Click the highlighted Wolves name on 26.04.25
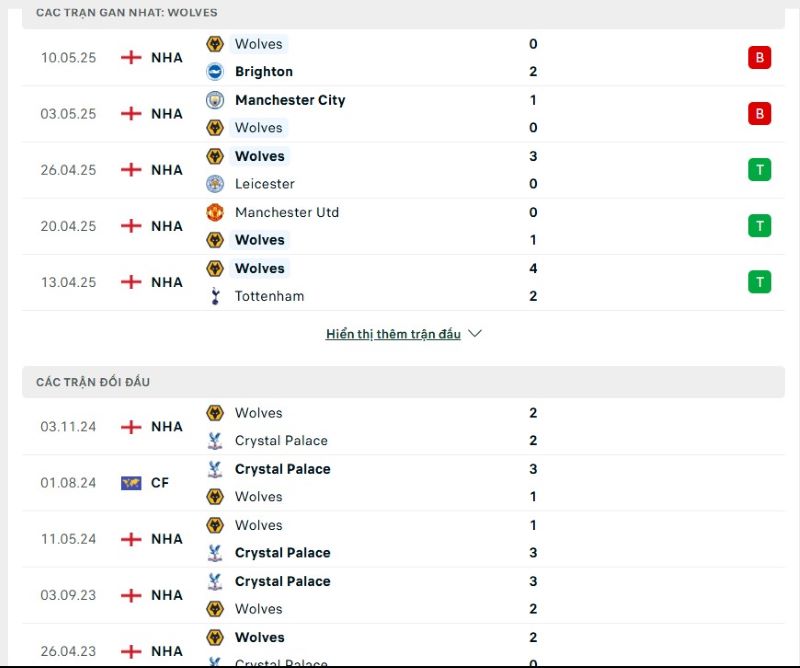The height and width of the screenshot is (668, 800). click(260, 156)
